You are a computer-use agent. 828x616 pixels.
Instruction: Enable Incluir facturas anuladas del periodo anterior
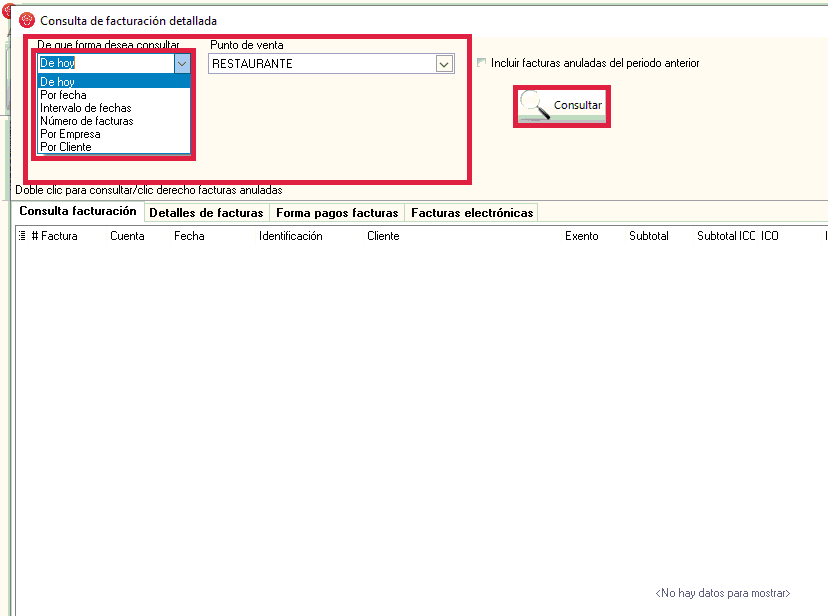coord(482,63)
